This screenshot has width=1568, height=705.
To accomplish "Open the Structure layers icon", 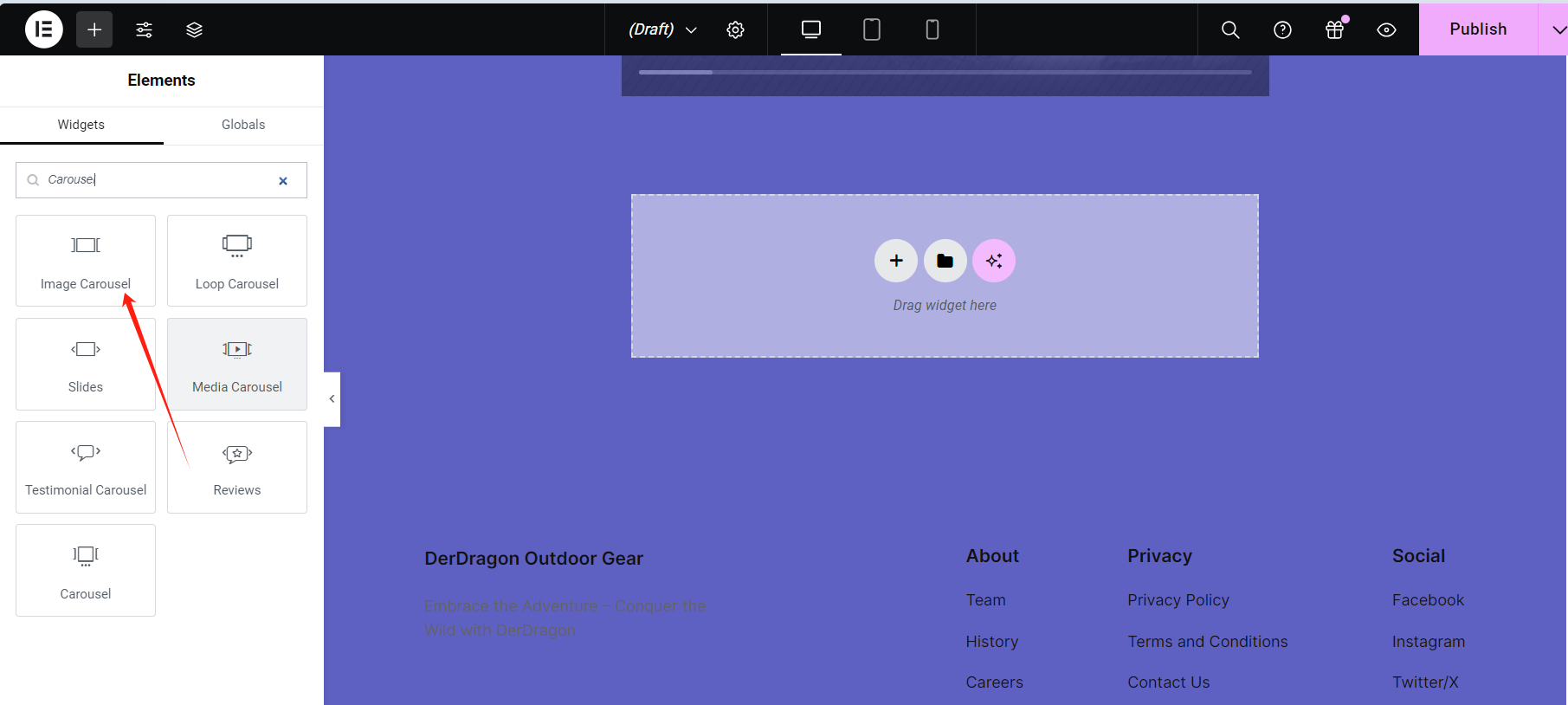I will coord(195,29).
